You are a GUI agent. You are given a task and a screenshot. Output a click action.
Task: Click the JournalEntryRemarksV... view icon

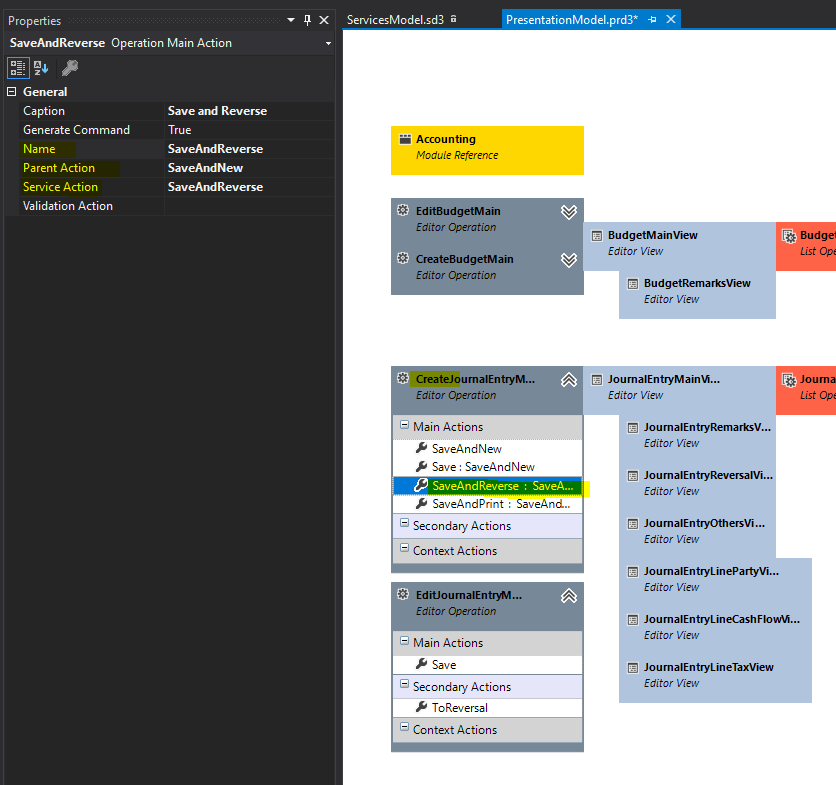coord(633,428)
